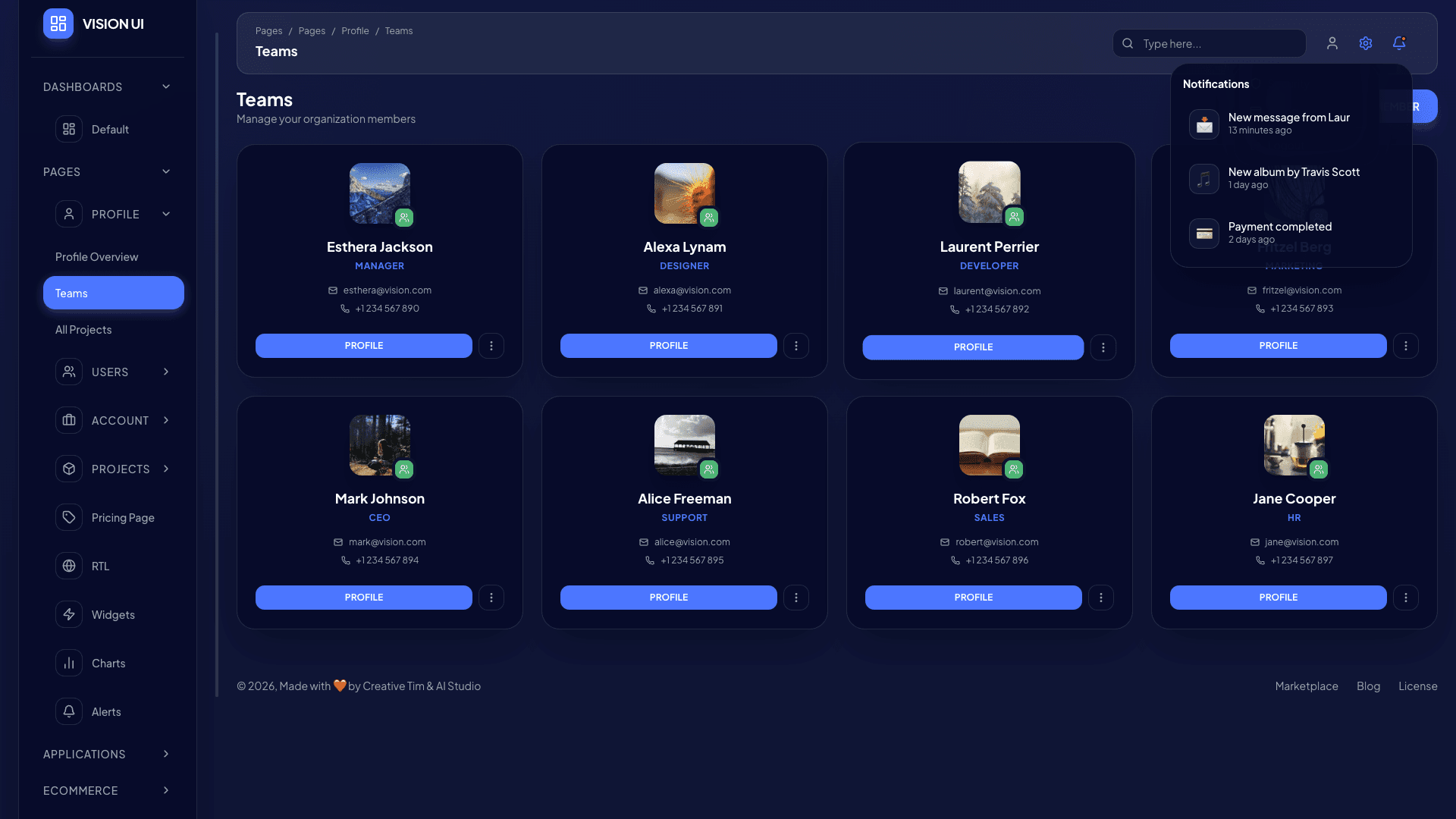Open Alexa Lynam's profile
This screenshot has width=1456, height=819.
pos(668,345)
